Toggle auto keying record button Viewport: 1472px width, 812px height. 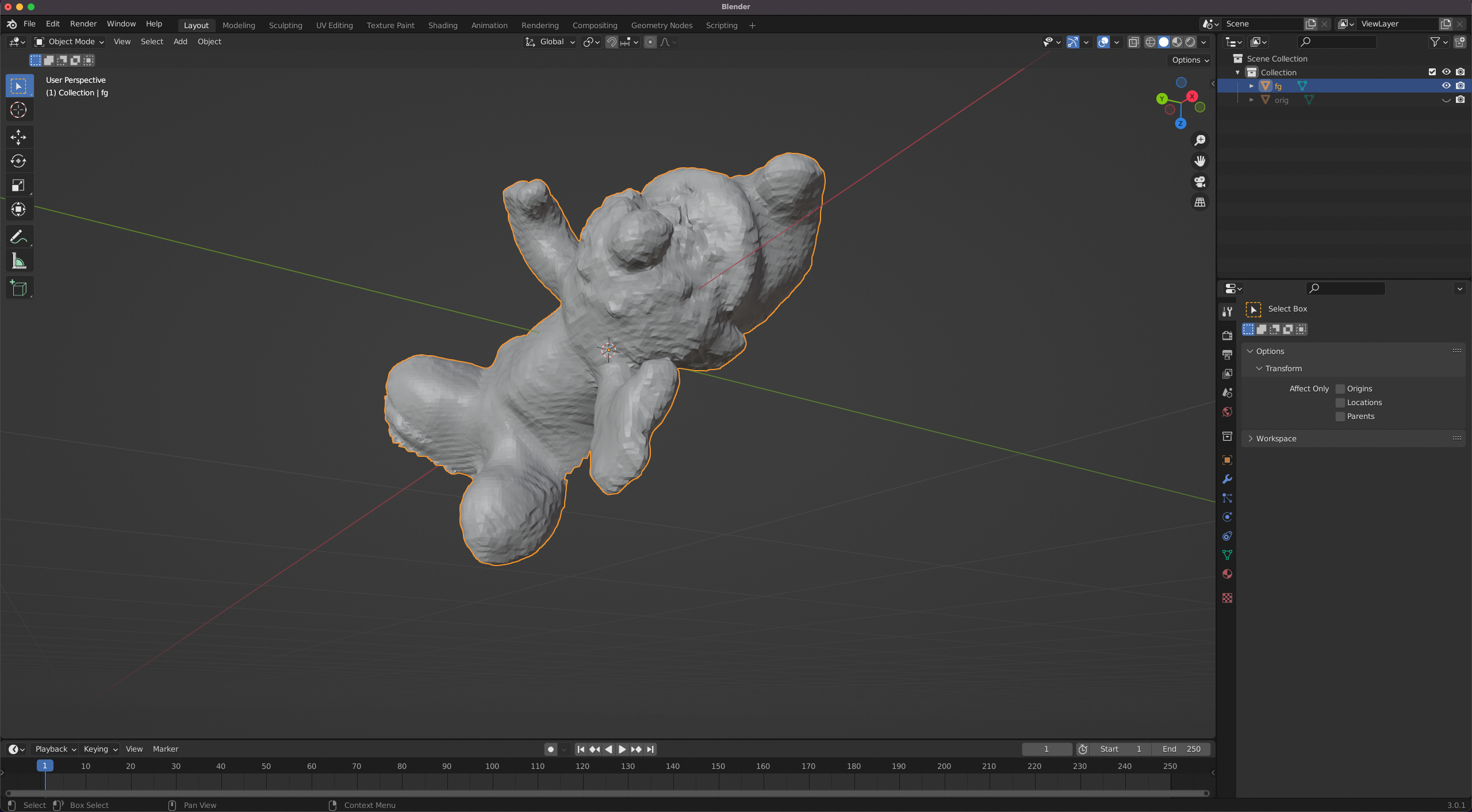click(x=551, y=749)
